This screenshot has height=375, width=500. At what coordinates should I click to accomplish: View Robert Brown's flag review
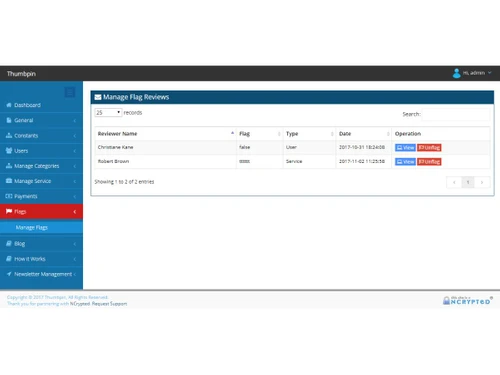[x=405, y=162]
